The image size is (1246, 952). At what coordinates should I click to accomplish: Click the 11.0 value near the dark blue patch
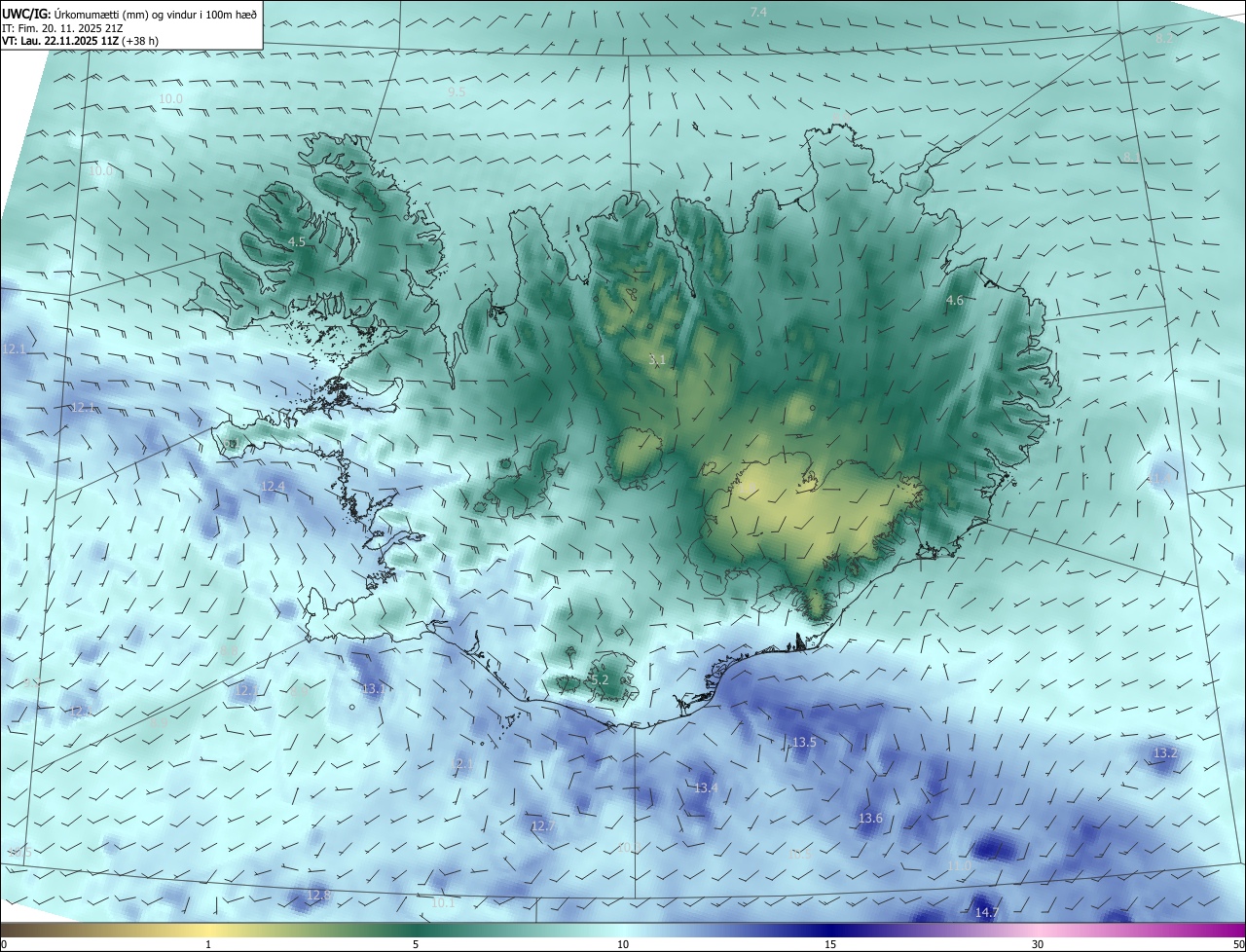point(960,865)
